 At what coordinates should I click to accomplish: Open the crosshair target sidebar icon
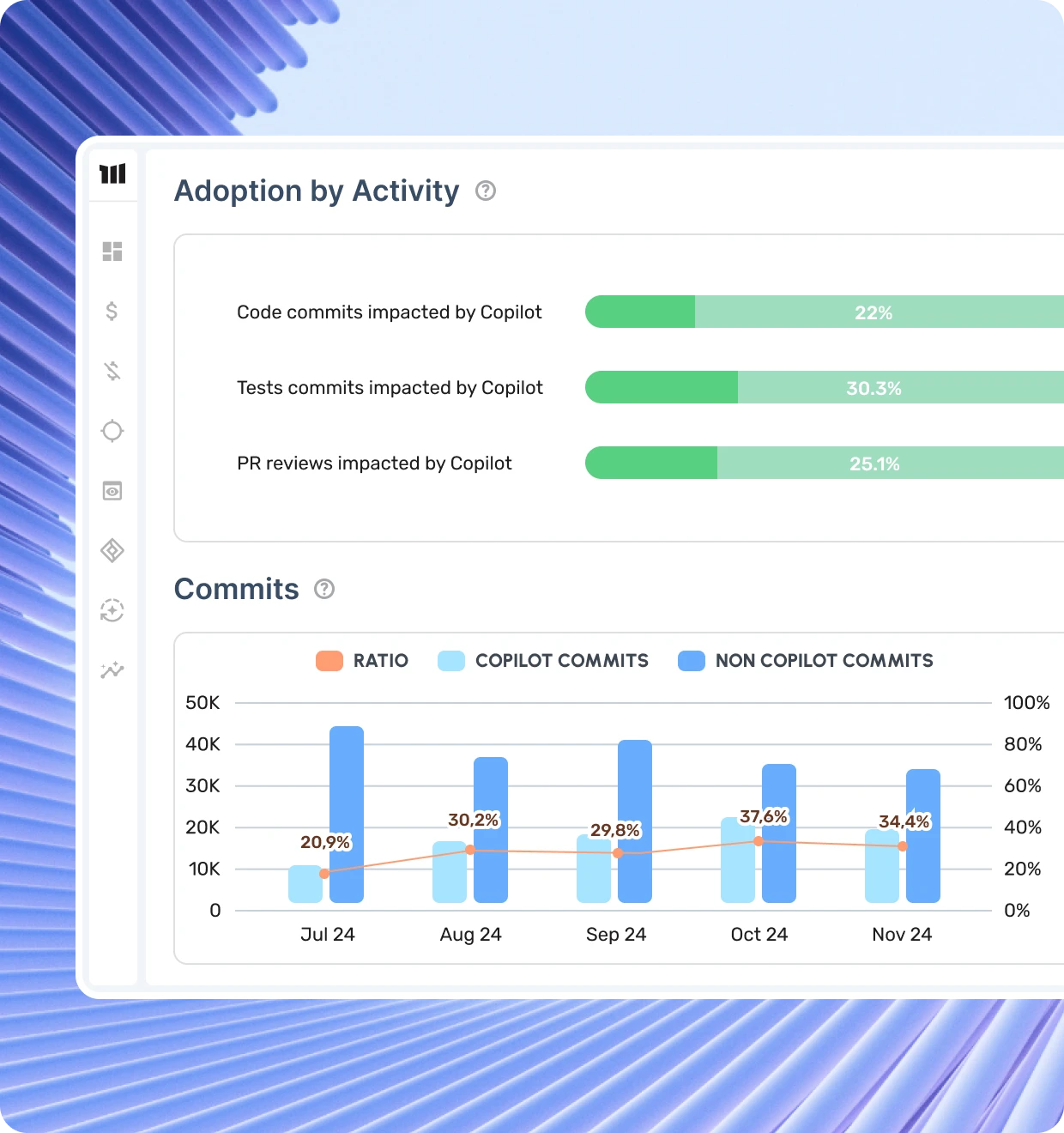pyautogui.click(x=112, y=431)
